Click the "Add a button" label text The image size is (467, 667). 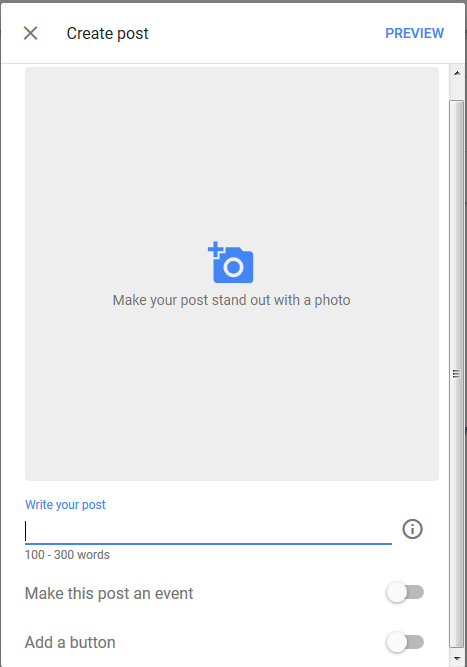coord(70,642)
